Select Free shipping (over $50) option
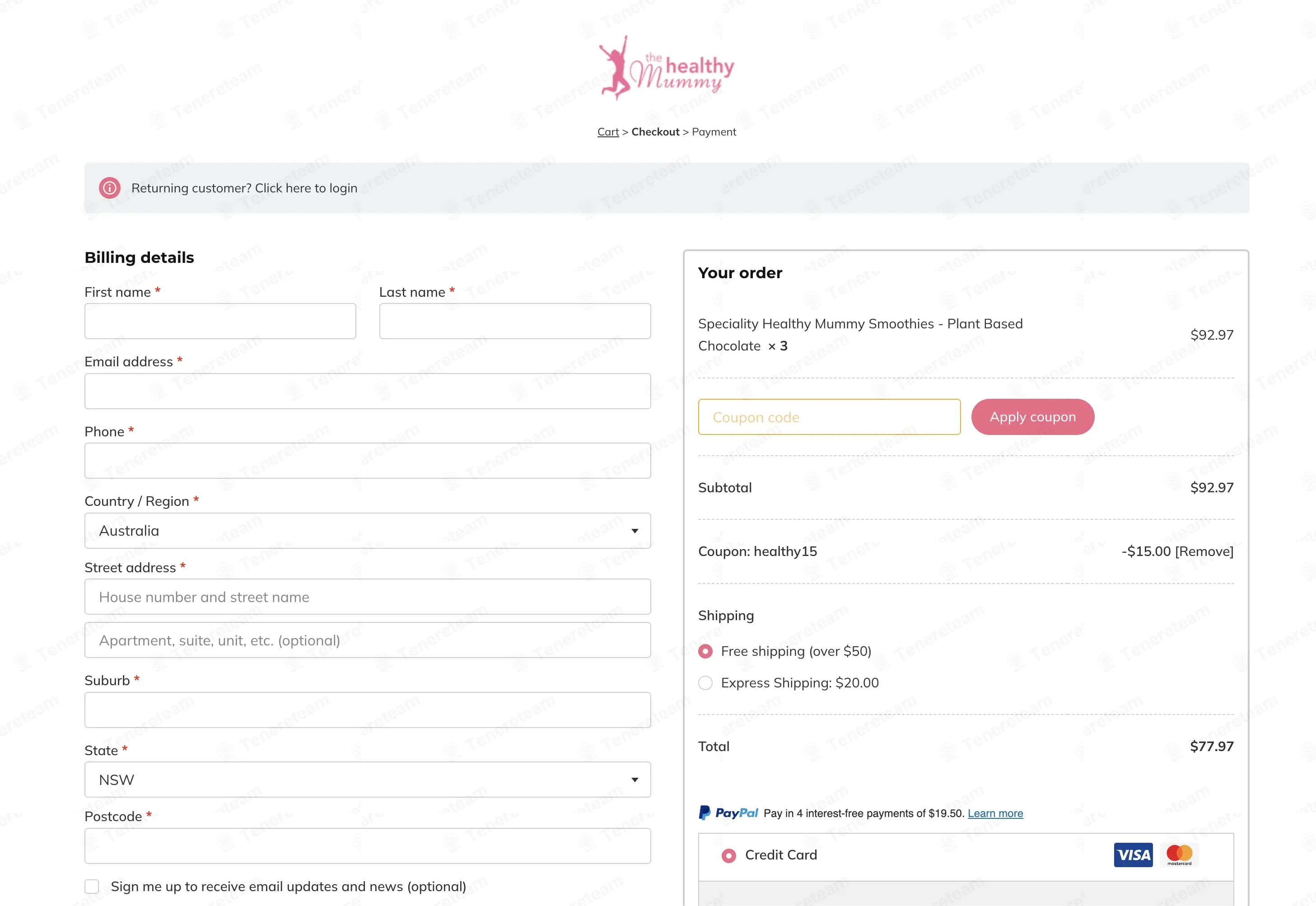Screen dimensions: 1316x906 pos(705,651)
